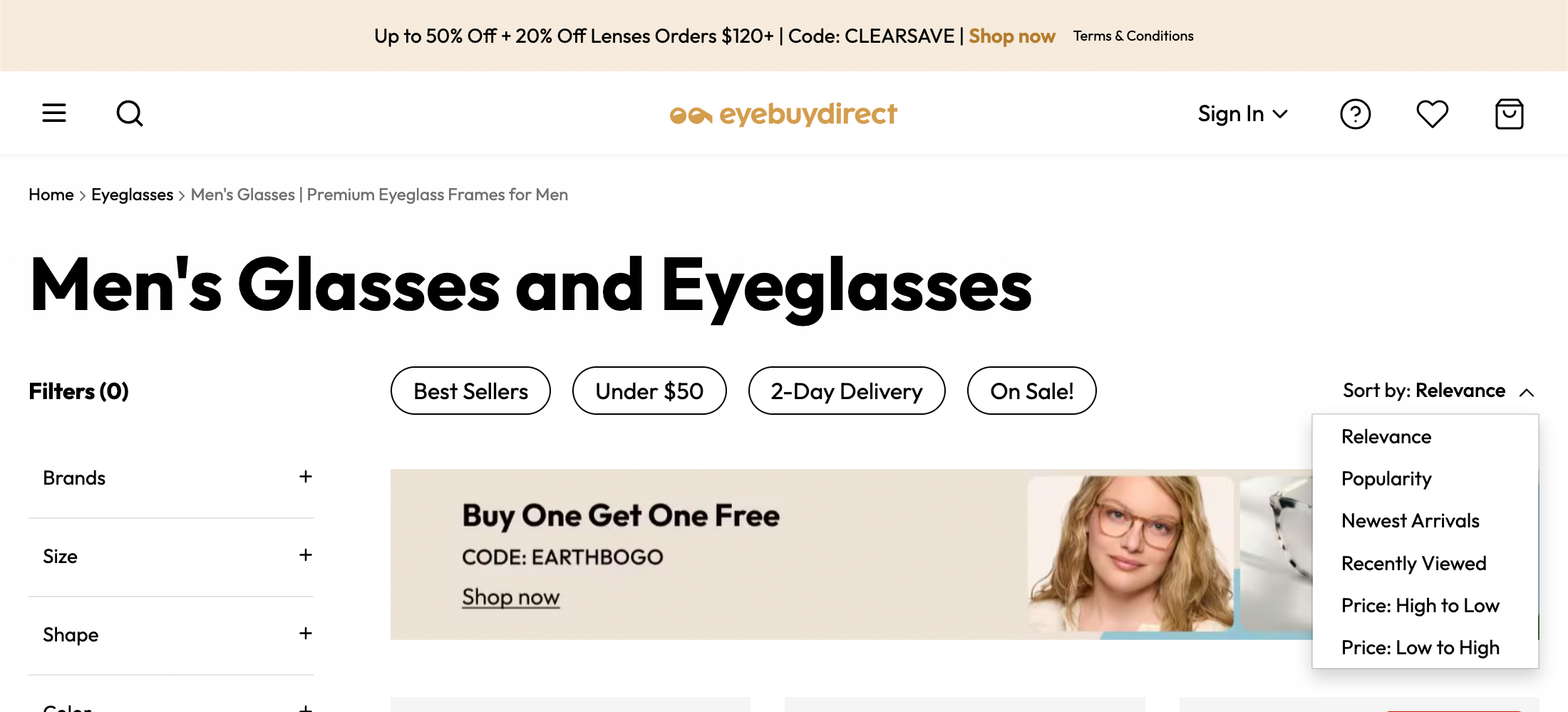Open the shopping bag cart
This screenshot has height=712, width=1568.
point(1509,114)
